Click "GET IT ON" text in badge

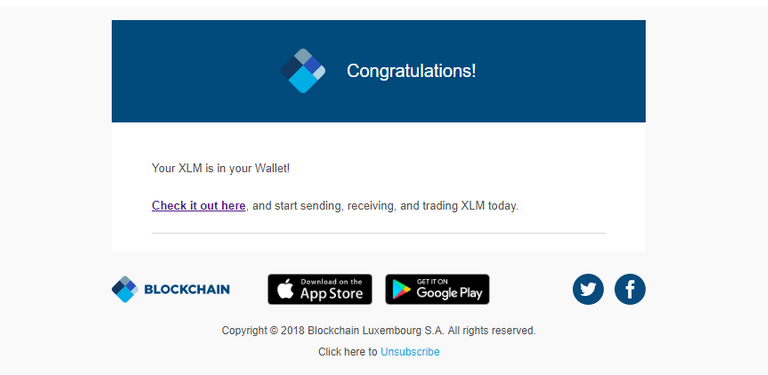coord(432,282)
